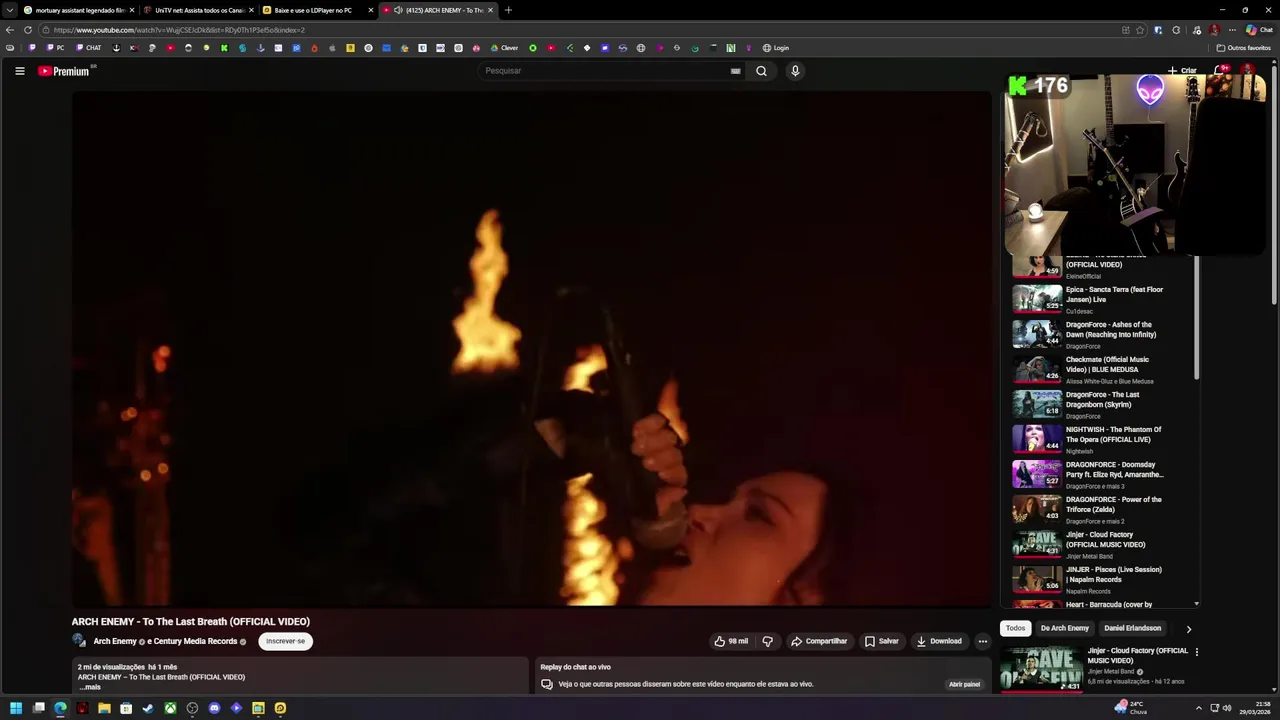The width and height of the screenshot is (1280, 720).
Task: Switch to UniTV net browser tab
Action: pyautogui.click(x=198, y=10)
